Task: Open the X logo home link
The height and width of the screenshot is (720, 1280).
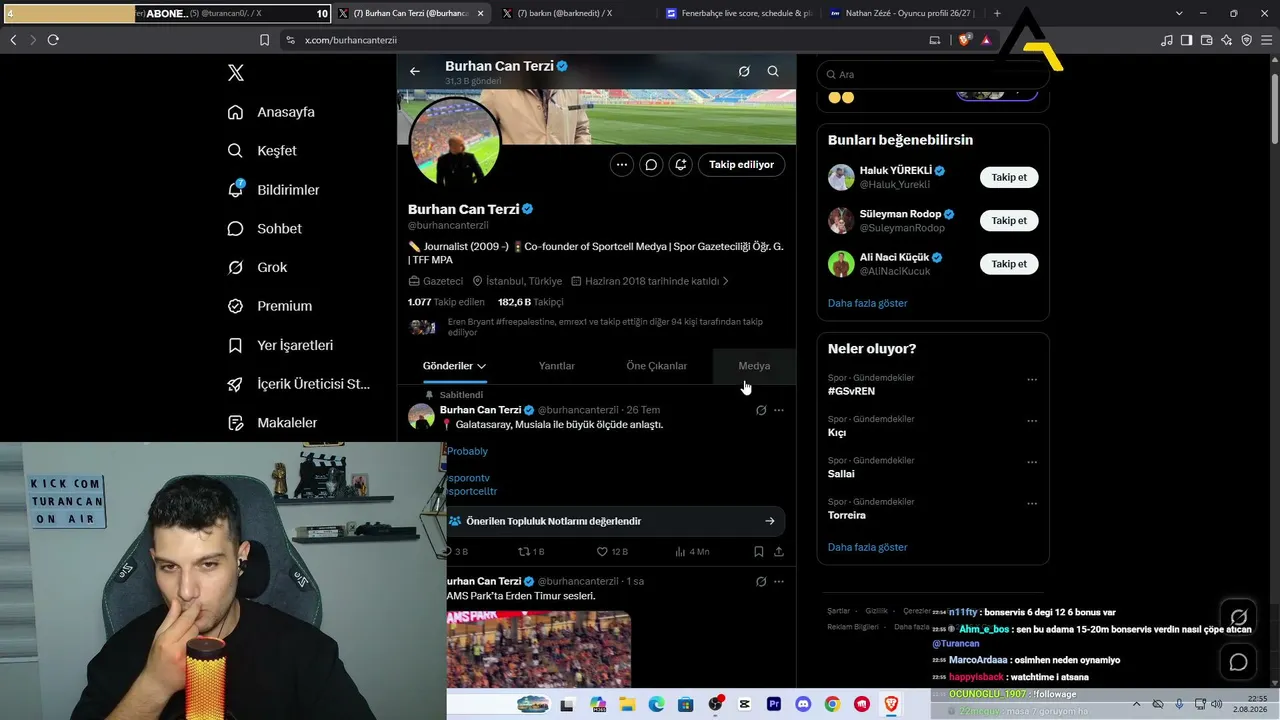Action: coord(236,73)
